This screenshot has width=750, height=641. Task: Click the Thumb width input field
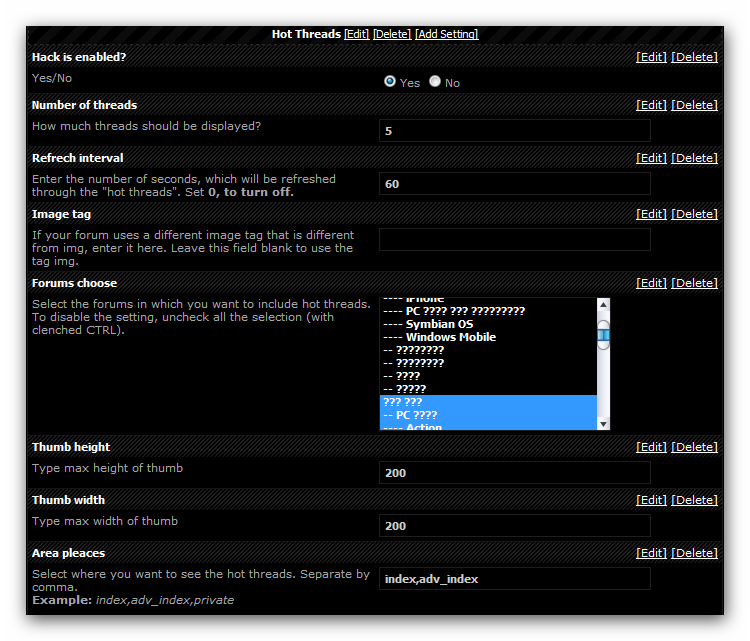pos(514,526)
